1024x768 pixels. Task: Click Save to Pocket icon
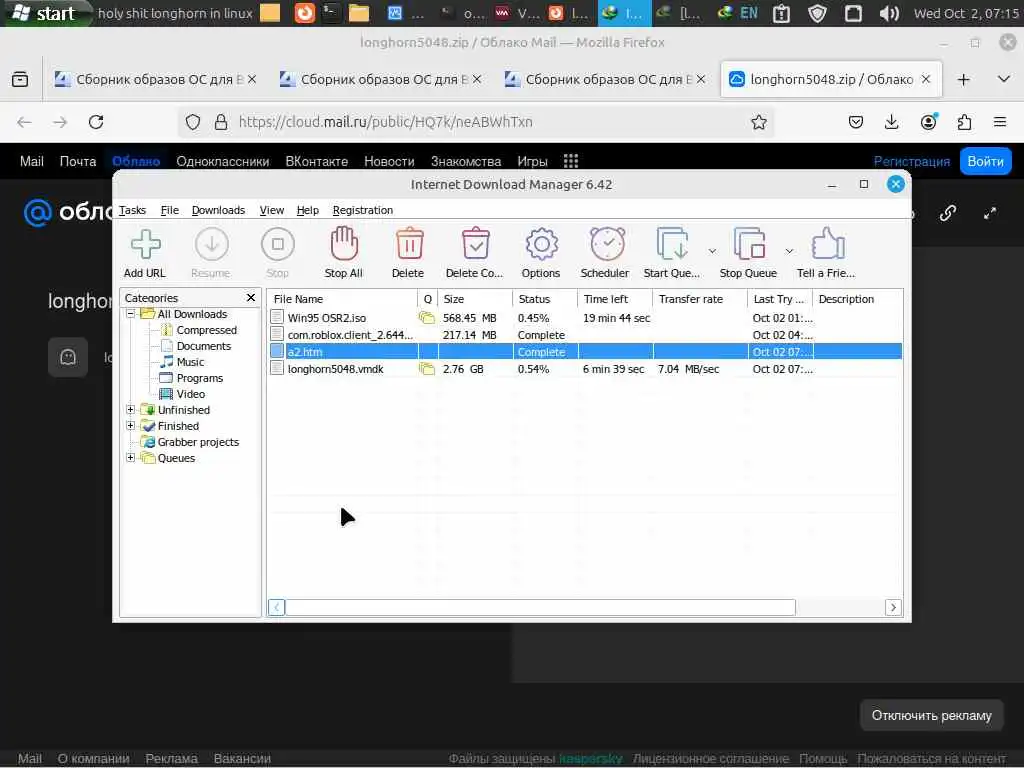(856, 122)
